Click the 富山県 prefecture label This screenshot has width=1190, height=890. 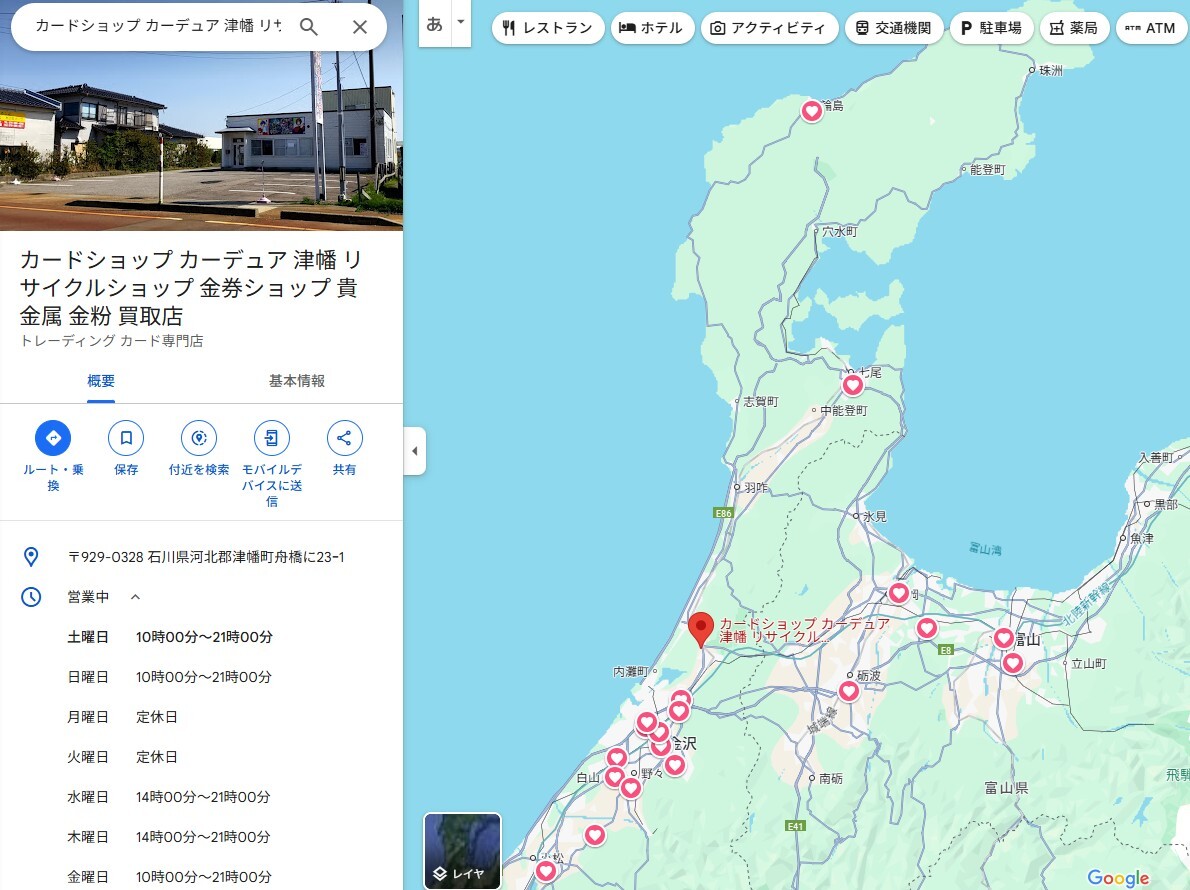coord(1006,788)
